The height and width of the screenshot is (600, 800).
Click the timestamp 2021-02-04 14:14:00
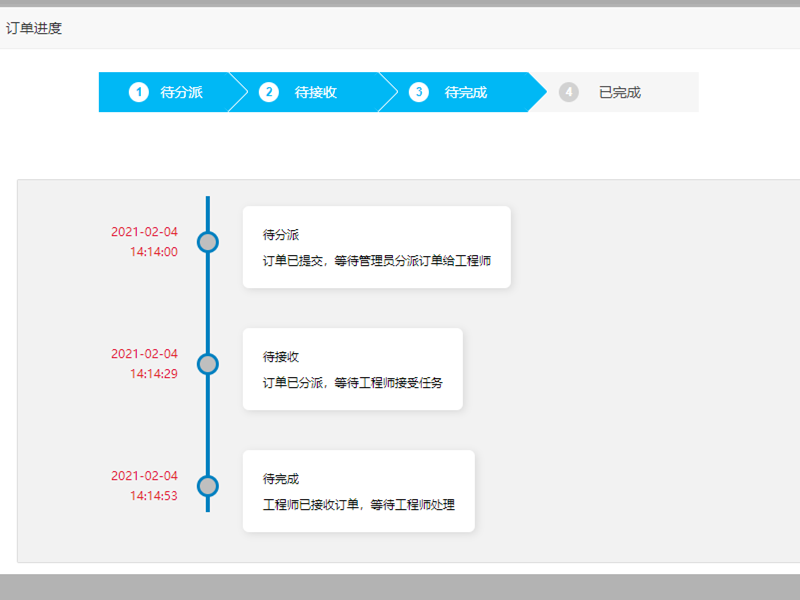(x=145, y=243)
